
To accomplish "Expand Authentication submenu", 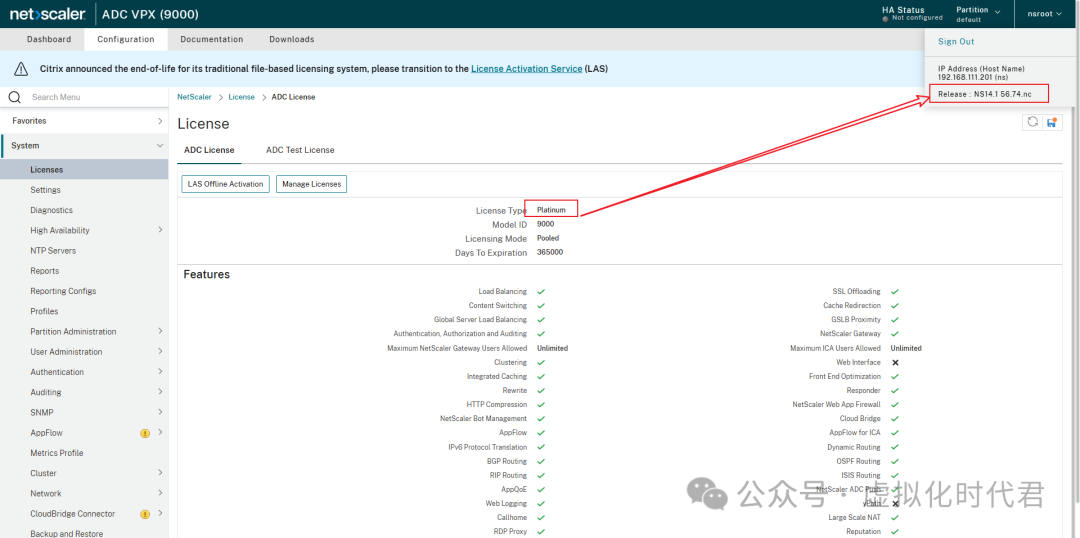I will 160,372.
